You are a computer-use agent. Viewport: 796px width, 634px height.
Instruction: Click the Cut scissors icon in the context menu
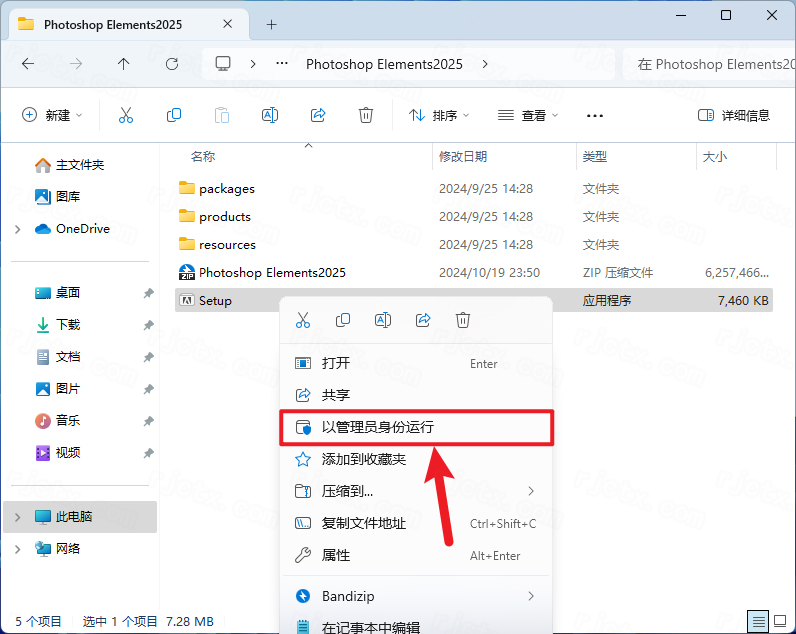point(303,320)
